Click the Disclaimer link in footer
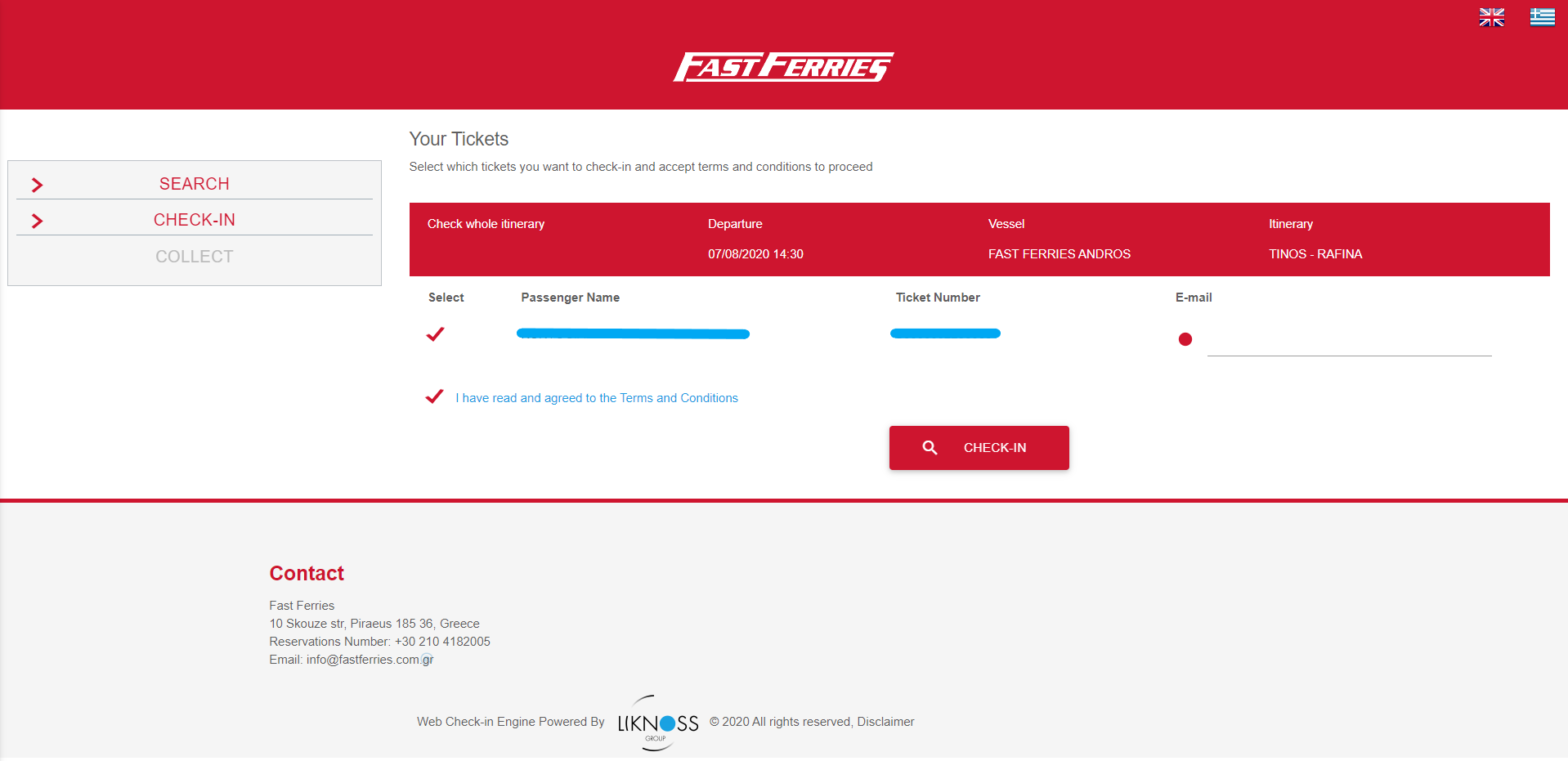This screenshot has height=761, width=1568. [x=886, y=721]
